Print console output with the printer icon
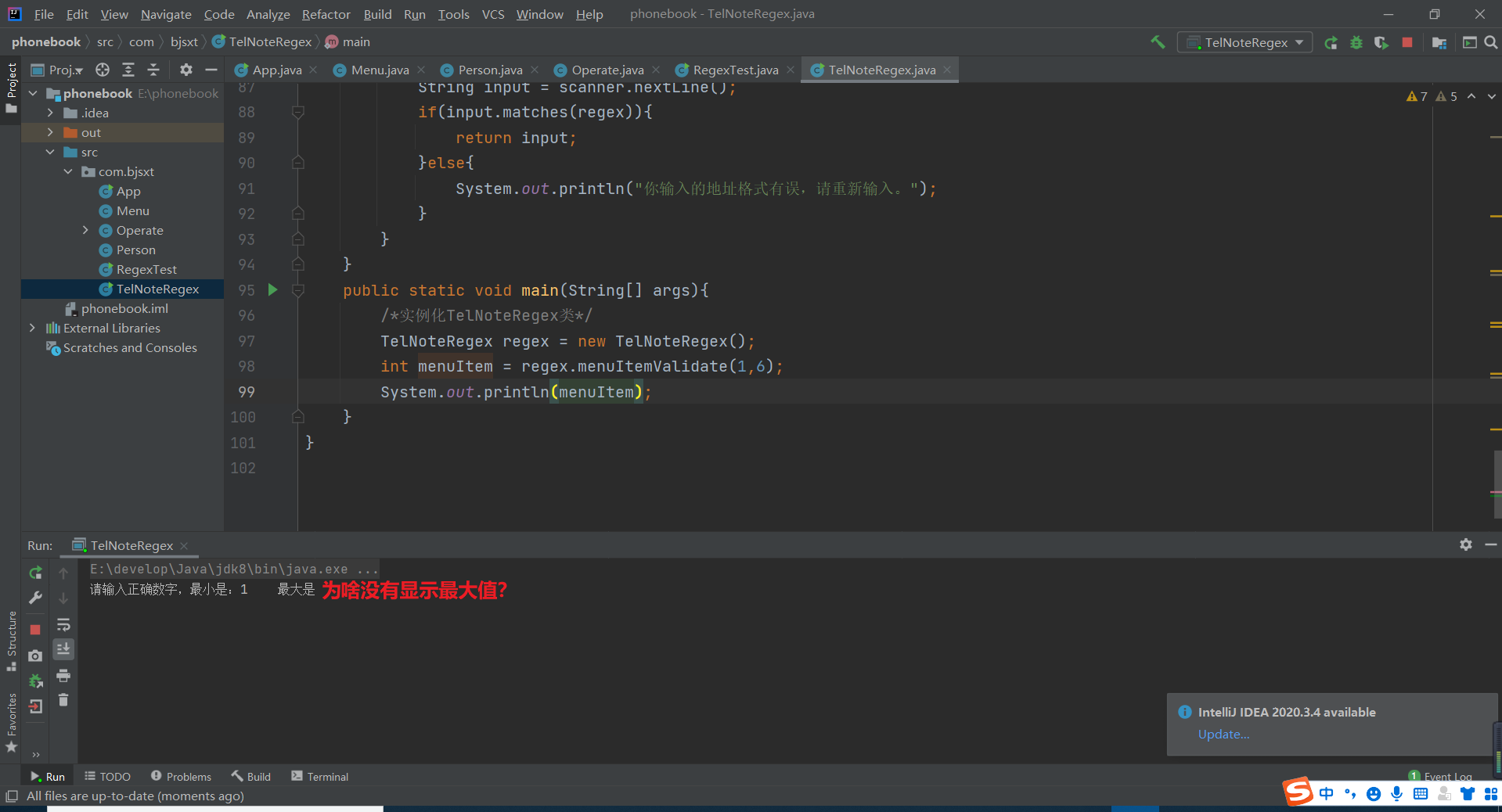The image size is (1502, 812). [x=63, y=675]
